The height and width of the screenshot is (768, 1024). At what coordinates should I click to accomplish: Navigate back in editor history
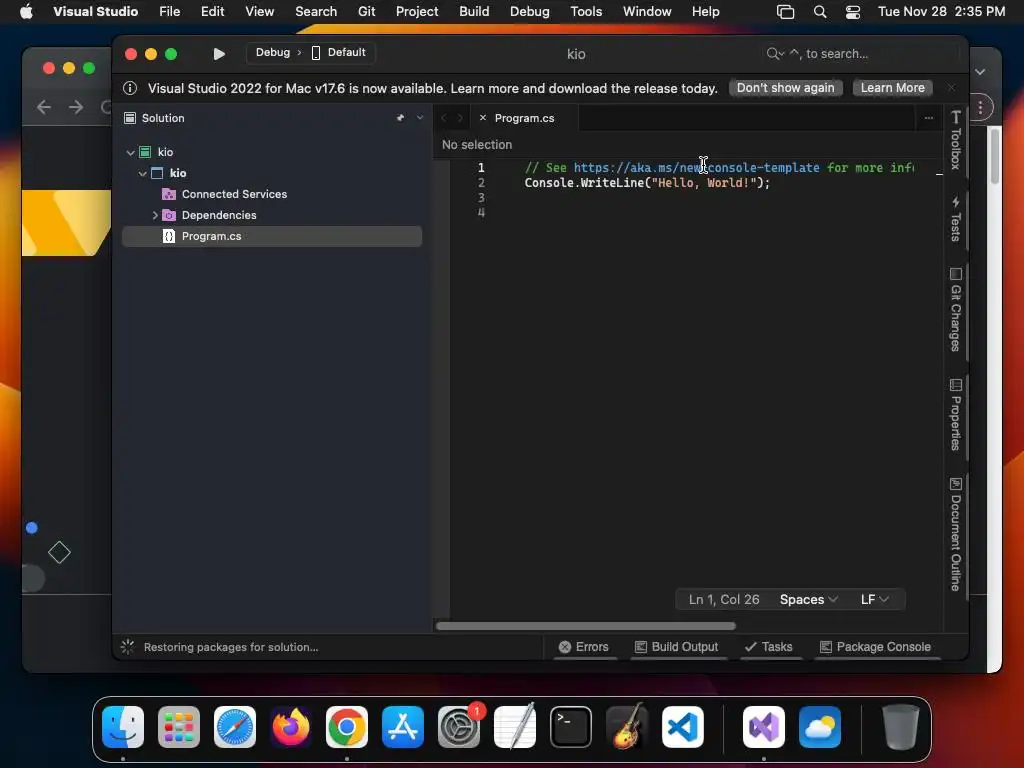444,118
